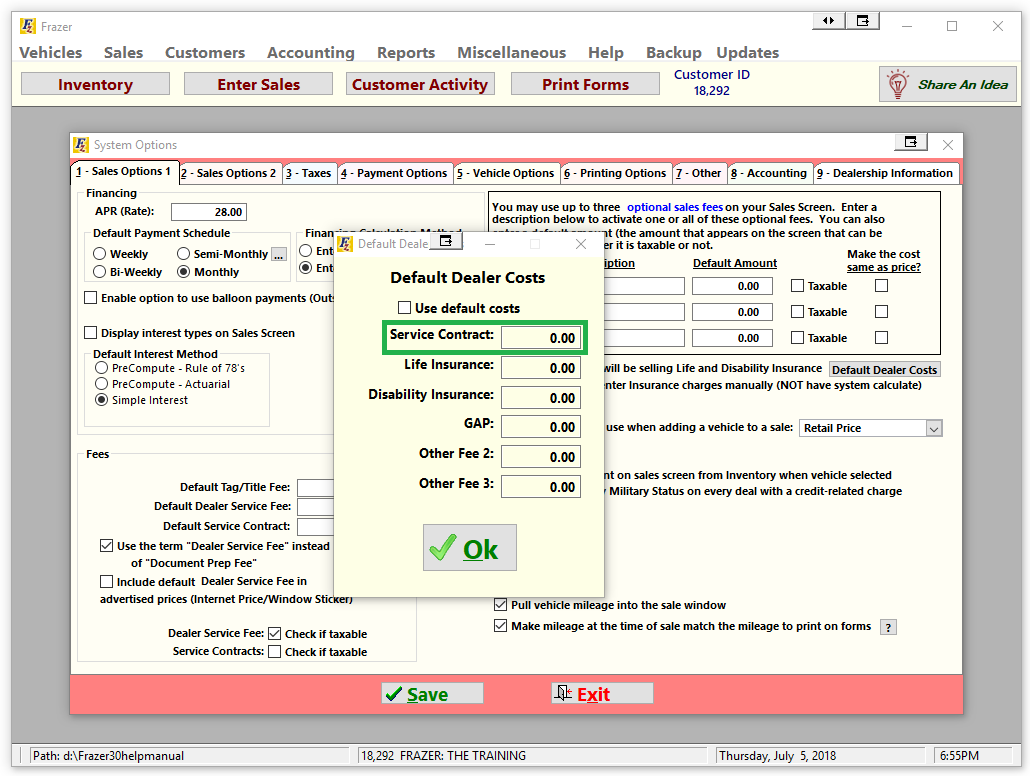1030x776 pixels.
Task: Click the GAP cost field
Action: coord(541,427)
